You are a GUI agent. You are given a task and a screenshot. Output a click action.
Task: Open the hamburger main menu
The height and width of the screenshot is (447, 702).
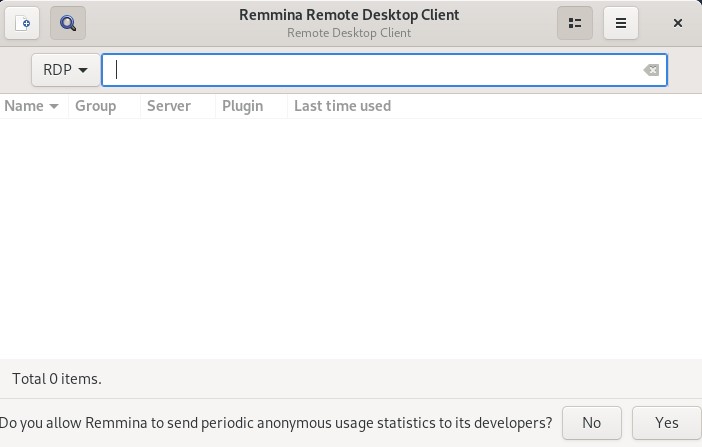(621, 23)
